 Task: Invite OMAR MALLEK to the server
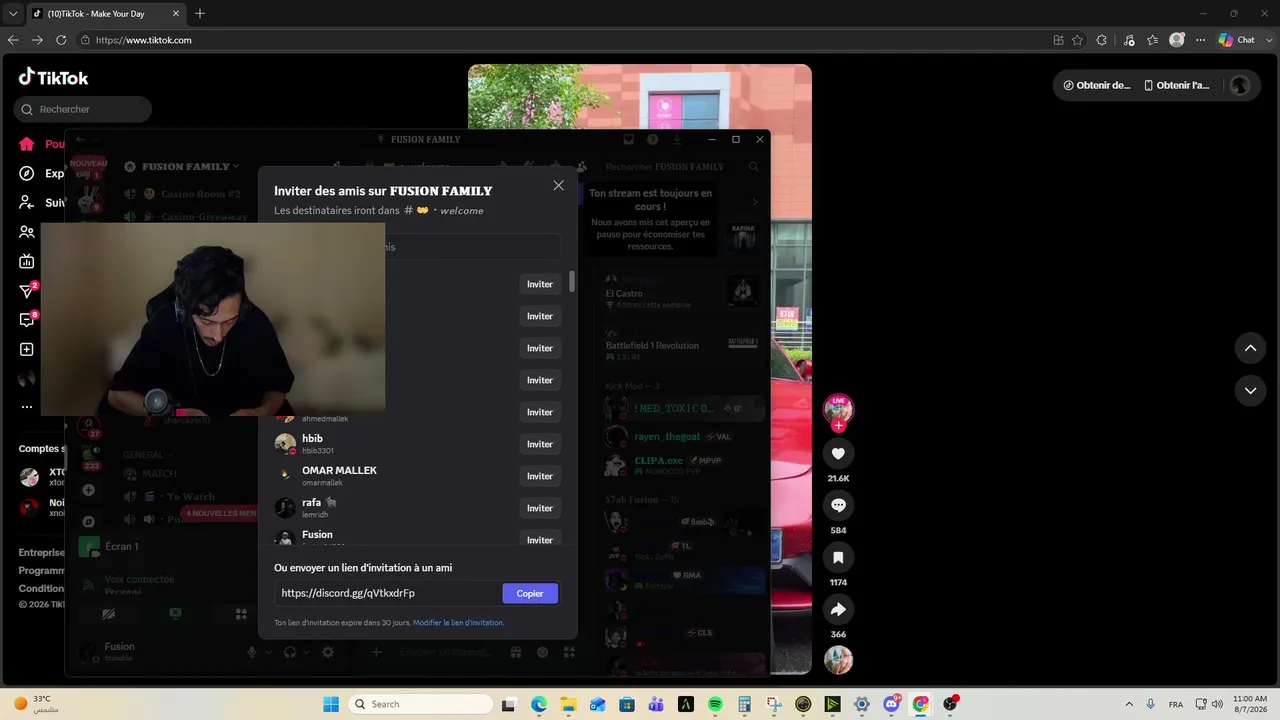coord(540,476)
